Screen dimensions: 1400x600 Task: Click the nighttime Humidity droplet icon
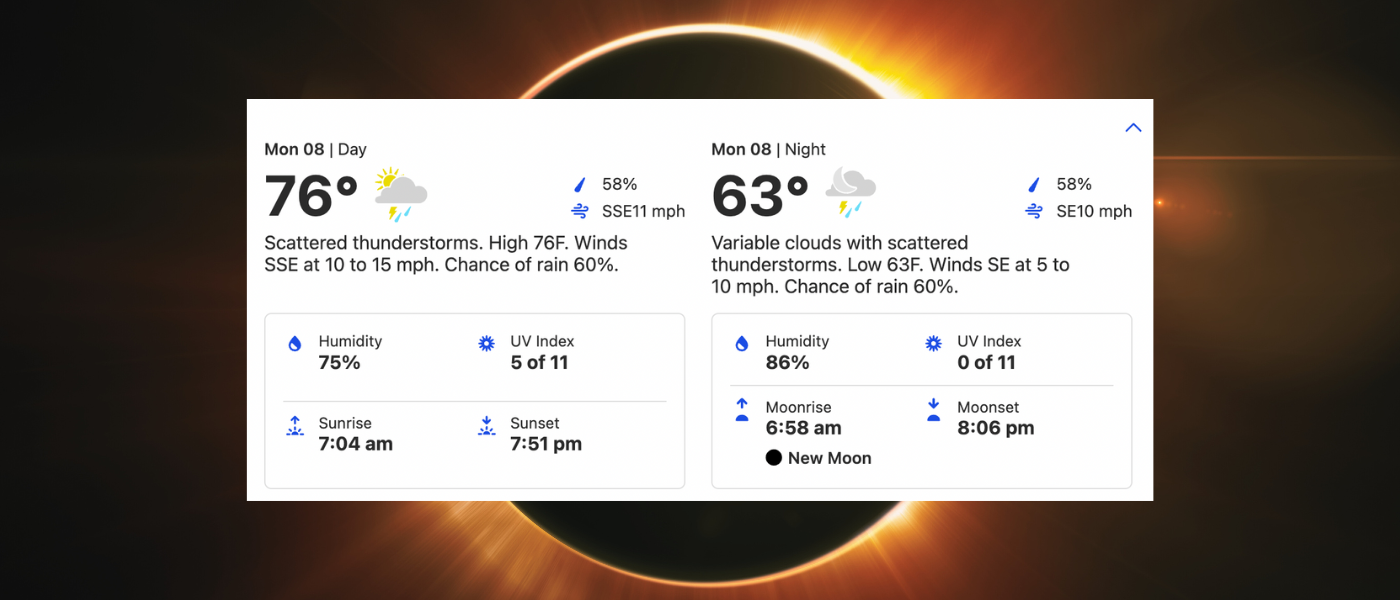tap(742, 343)
